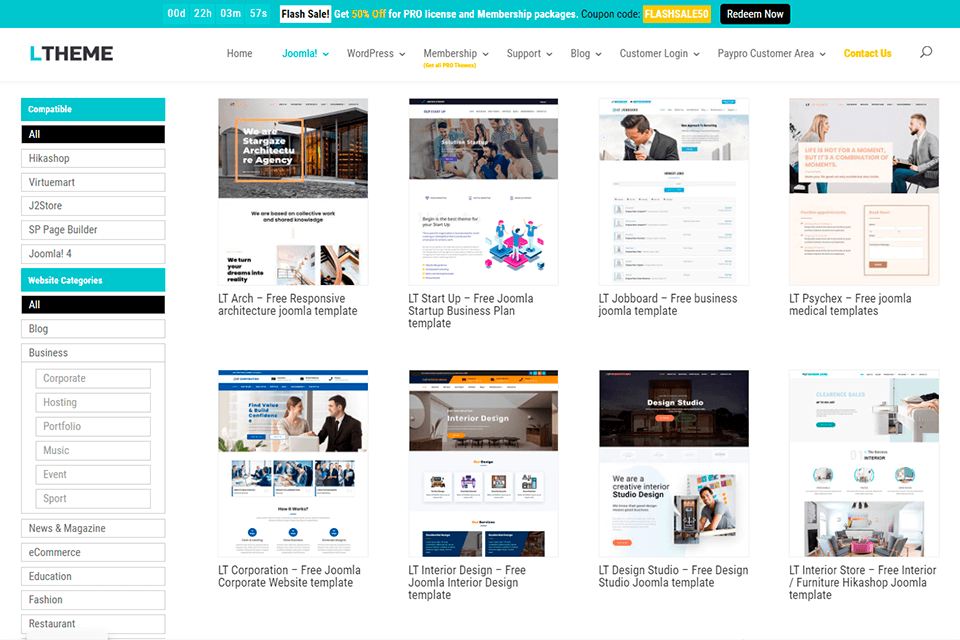The height and width of the screenshot is (640, 960).
Task: Filter by Virtuemart compatibility
Action: click(x=93, y=182)
